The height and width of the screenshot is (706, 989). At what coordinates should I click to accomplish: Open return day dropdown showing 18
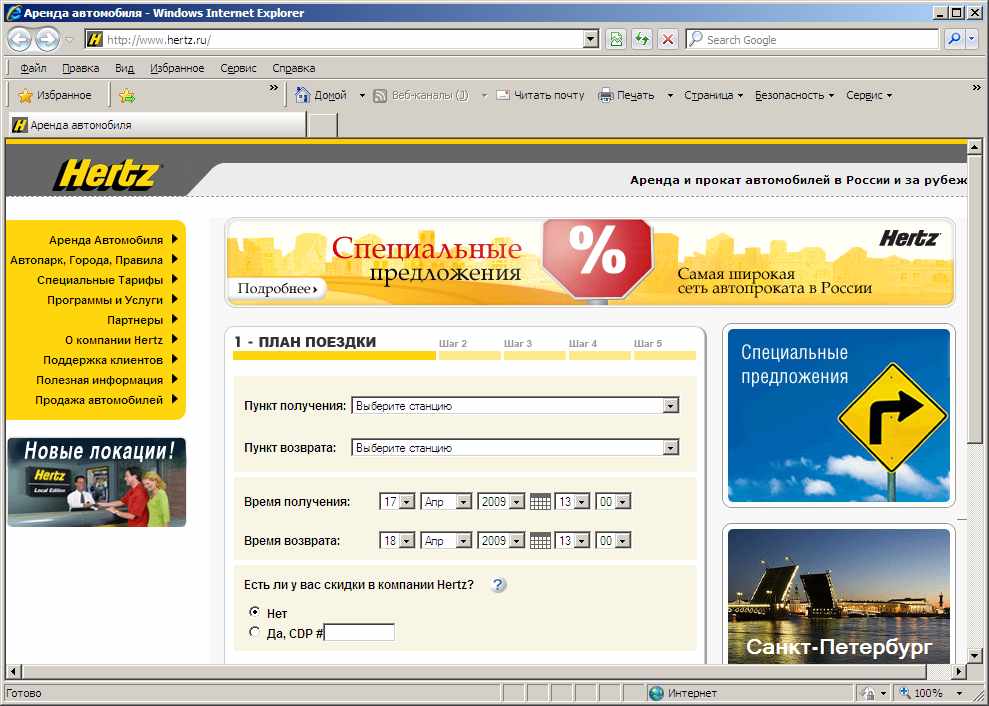coord(397,541)
